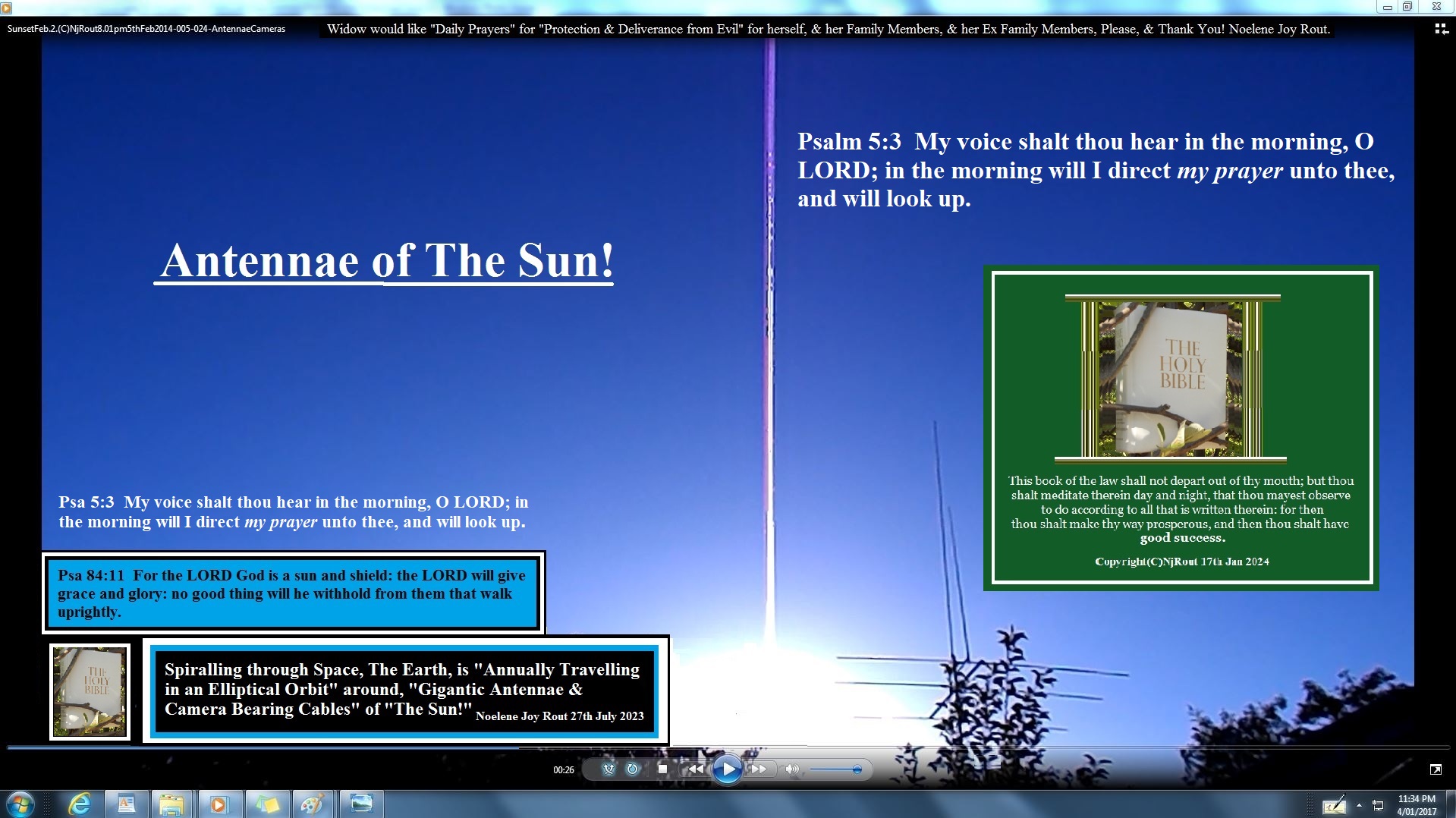Switch to Paint on the taskbar

(313, 804)
